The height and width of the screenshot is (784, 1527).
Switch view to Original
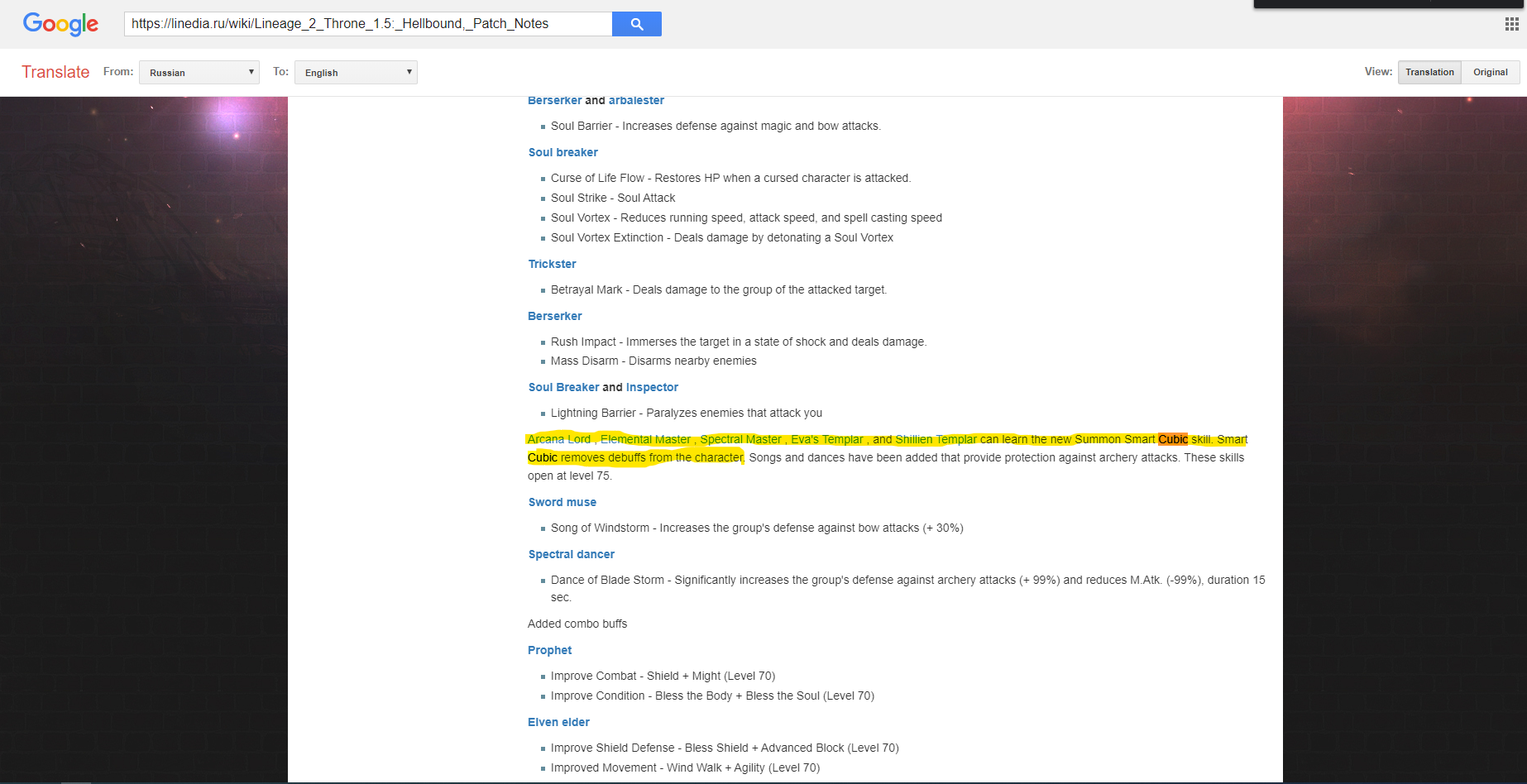(1490, 72)
